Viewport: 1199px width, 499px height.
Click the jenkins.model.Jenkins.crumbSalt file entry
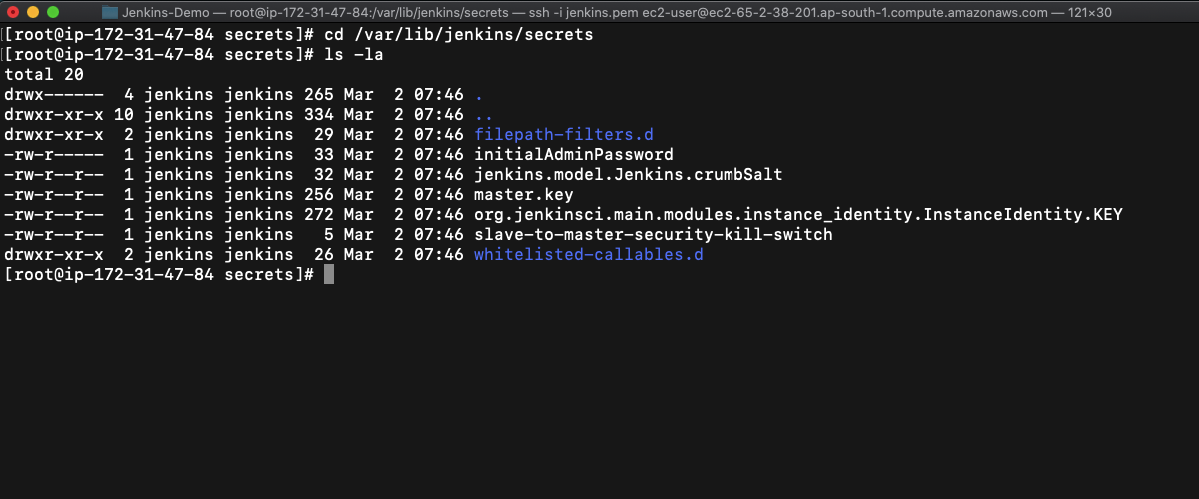pos(629,174)
